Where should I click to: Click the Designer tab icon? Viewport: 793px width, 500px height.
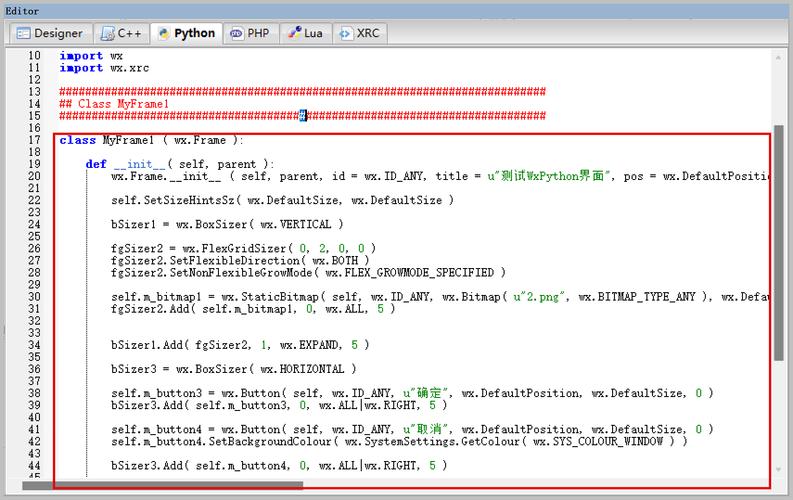point(22,33)
